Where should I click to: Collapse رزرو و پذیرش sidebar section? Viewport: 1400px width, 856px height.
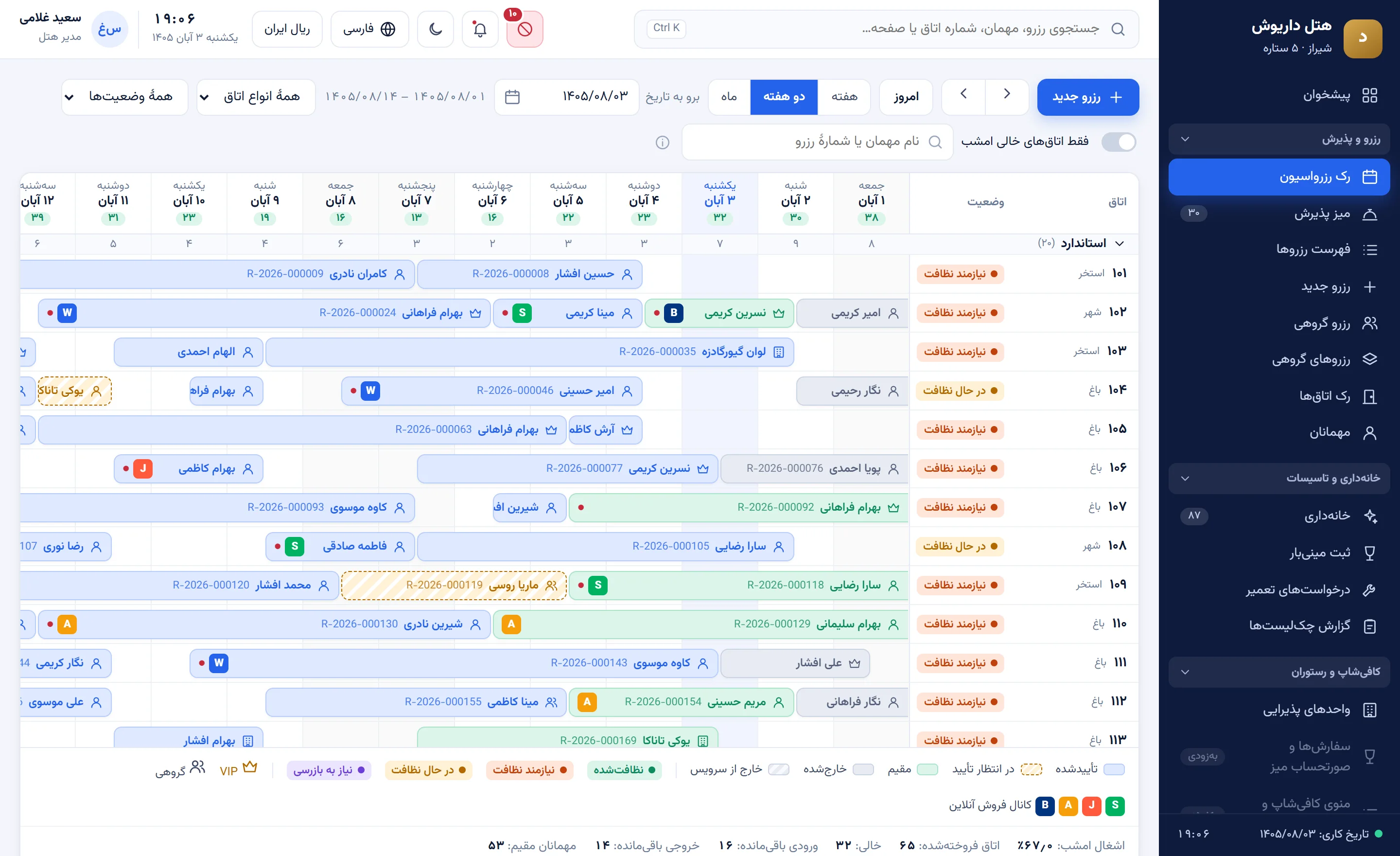coord(1279,139)
